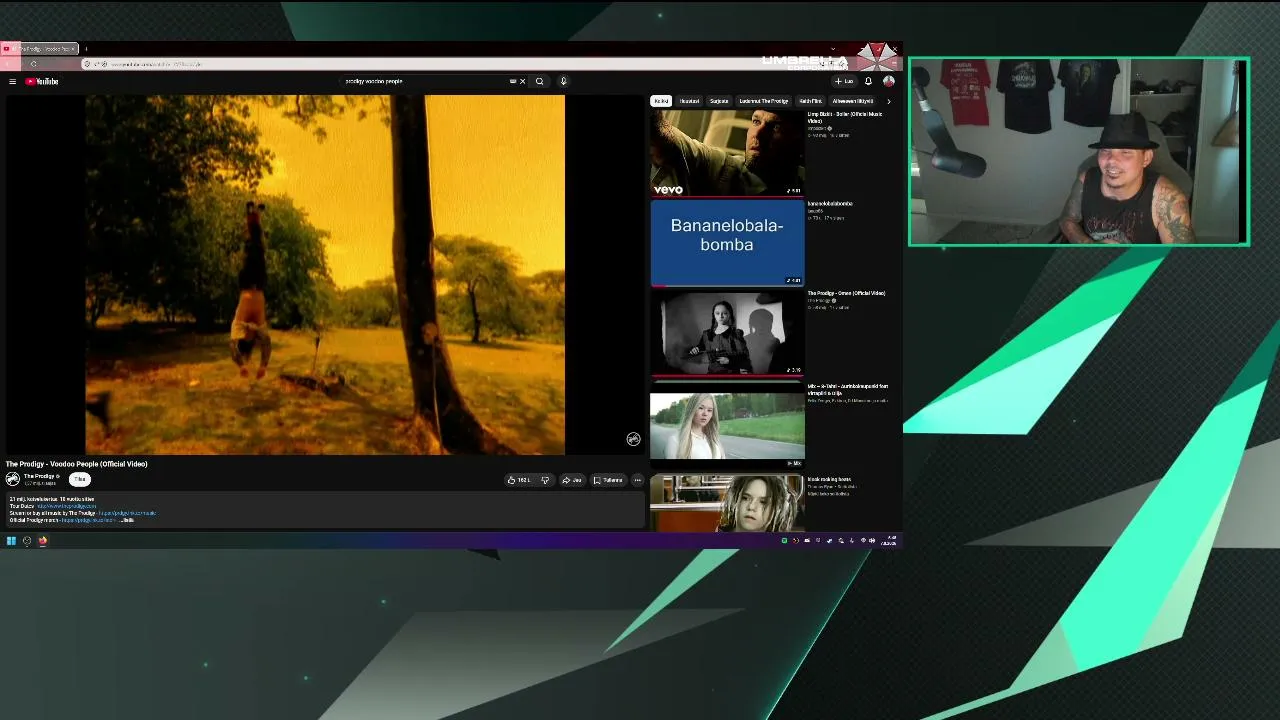
Task: Click the Tilaa subscribe button
Action: [80, 479]
